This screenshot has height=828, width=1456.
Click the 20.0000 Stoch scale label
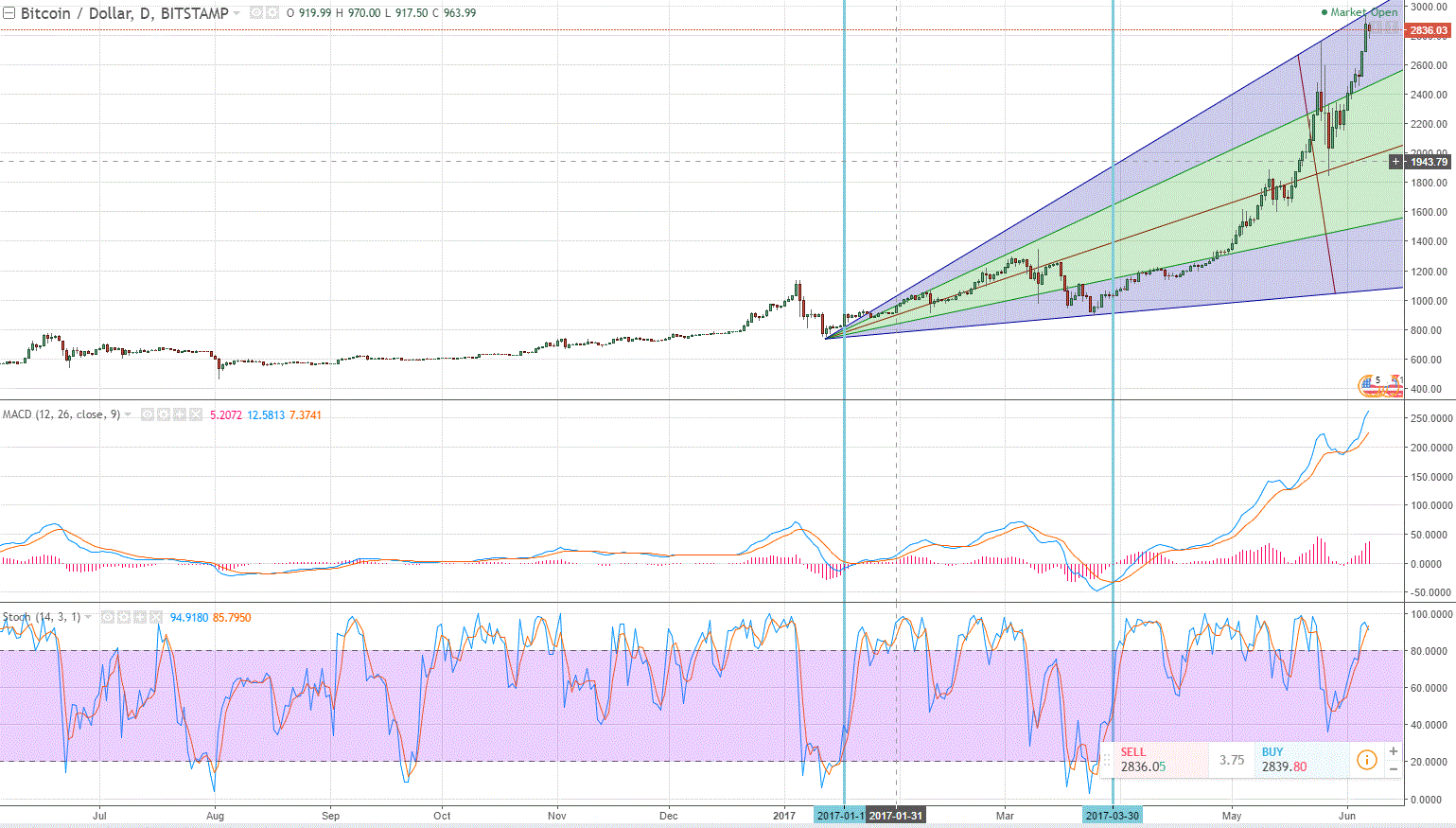(x=1428, y=762)
